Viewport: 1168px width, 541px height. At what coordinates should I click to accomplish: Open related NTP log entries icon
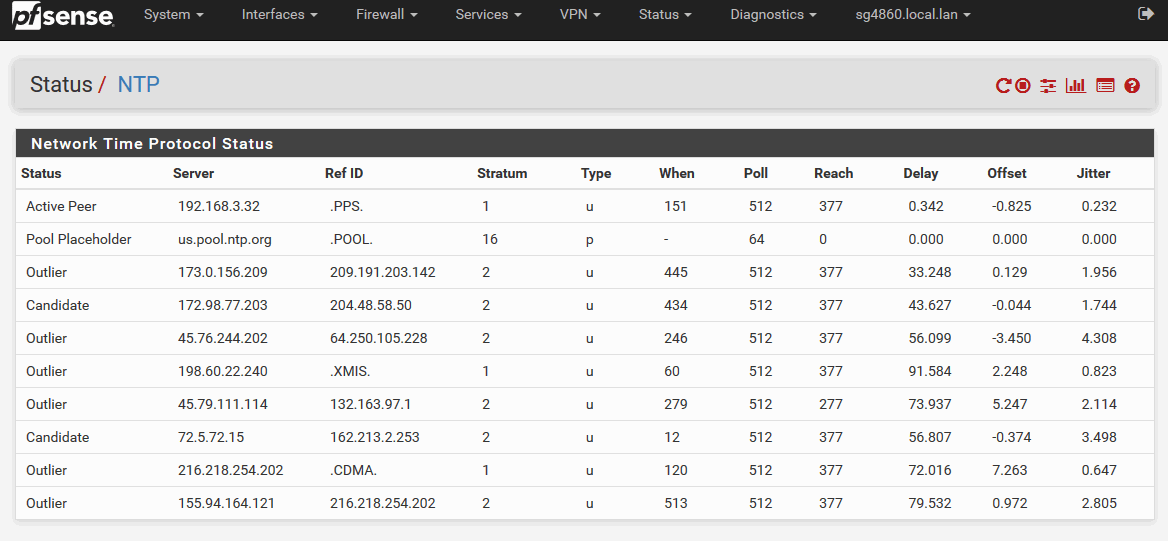1105,86
